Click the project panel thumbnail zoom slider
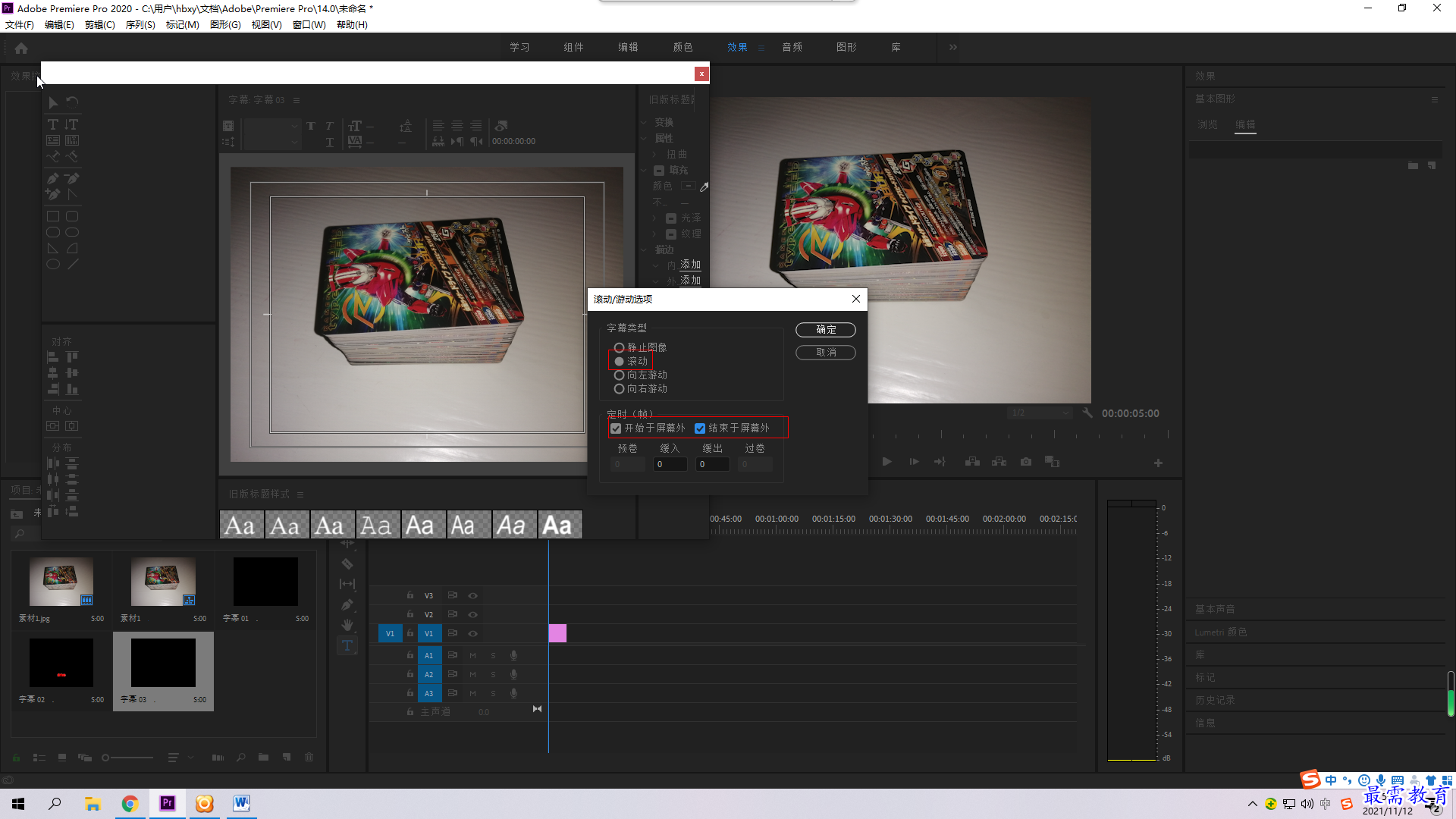The width and height of the screenshot is (1456, 819). coord(127,758)
